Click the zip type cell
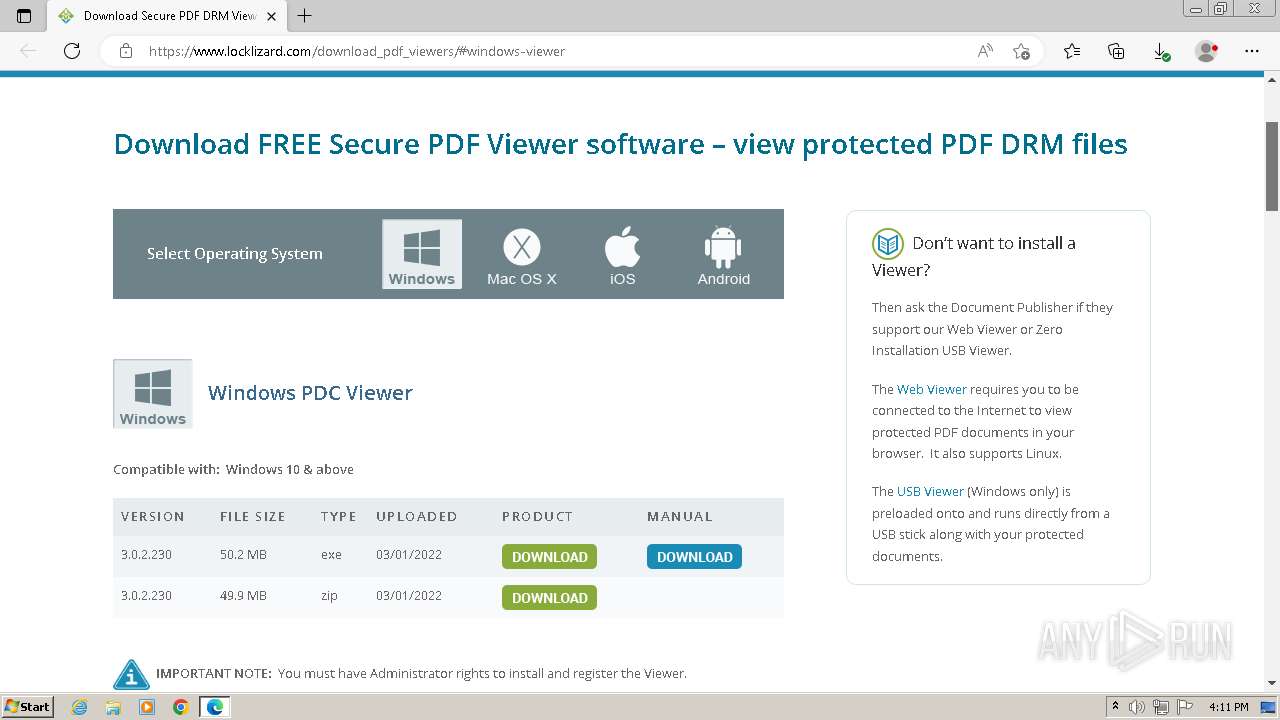Image resolution: width=1280 pixels, height=720 pixels. pos(329,596)
